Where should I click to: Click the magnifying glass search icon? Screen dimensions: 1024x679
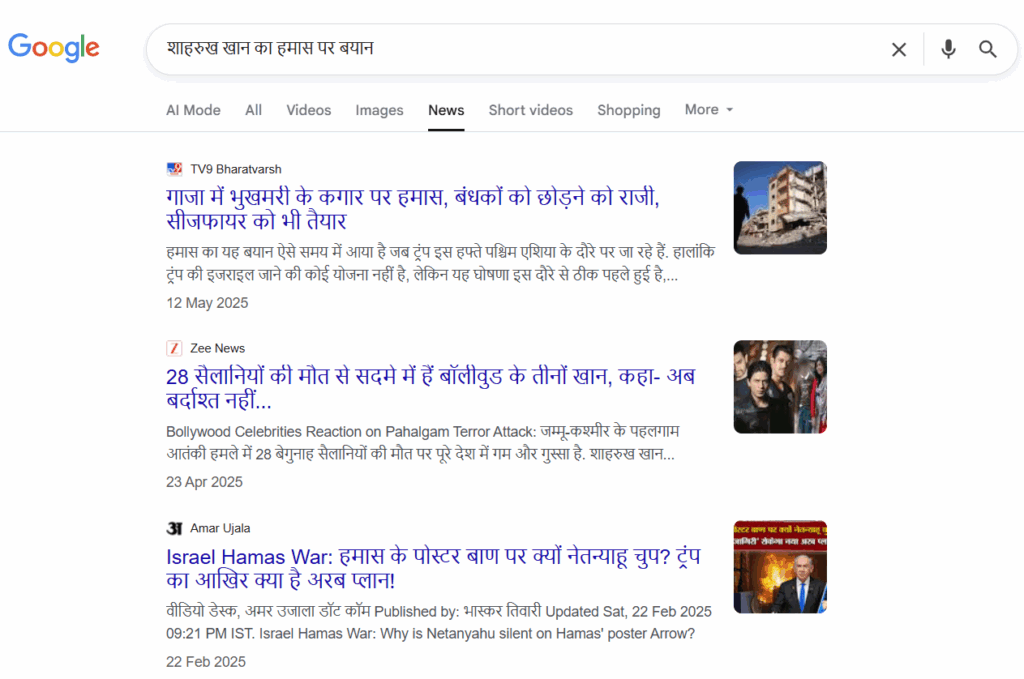pos(988,49)
